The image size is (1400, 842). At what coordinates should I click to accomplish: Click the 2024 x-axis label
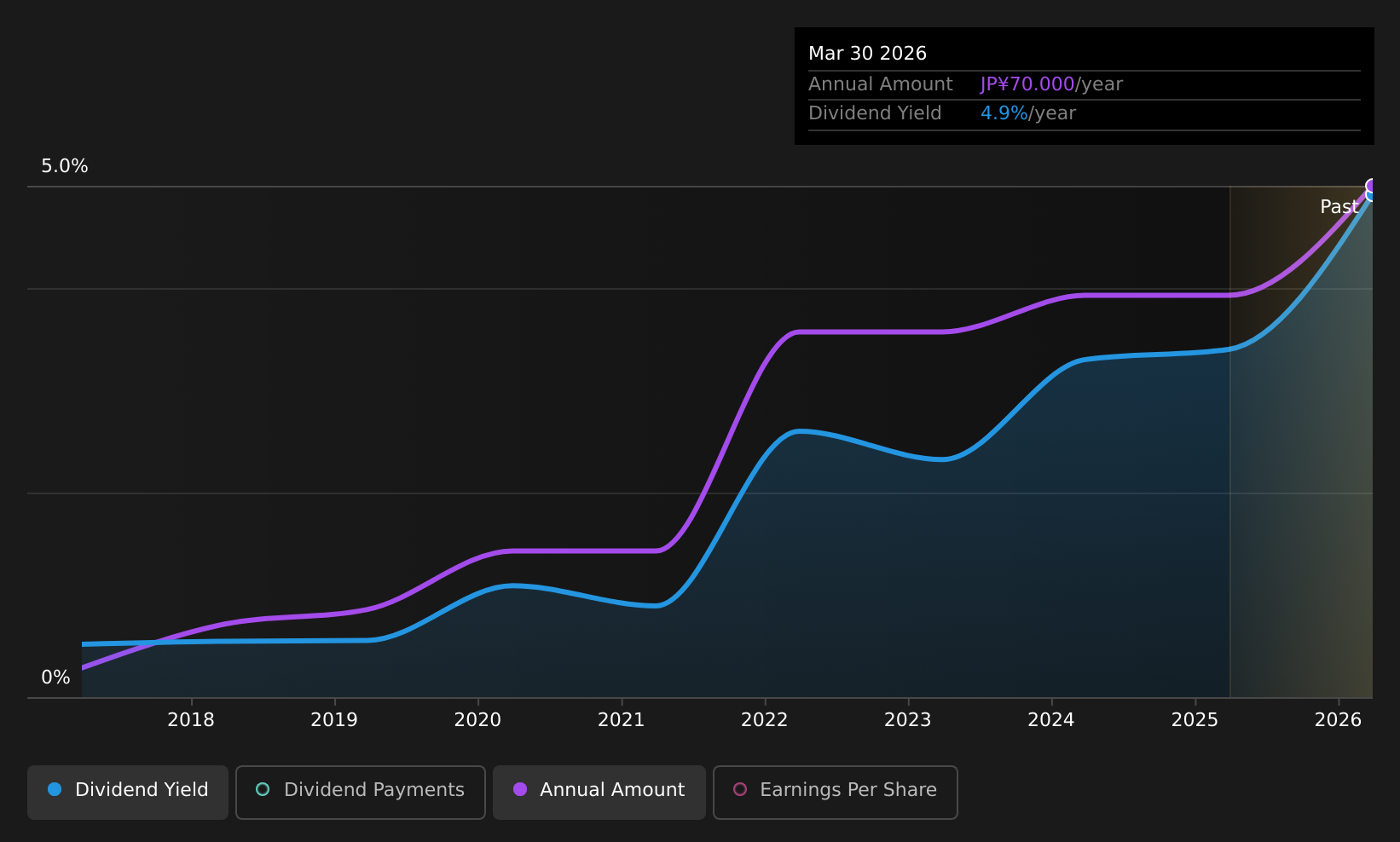(1051, 720)
